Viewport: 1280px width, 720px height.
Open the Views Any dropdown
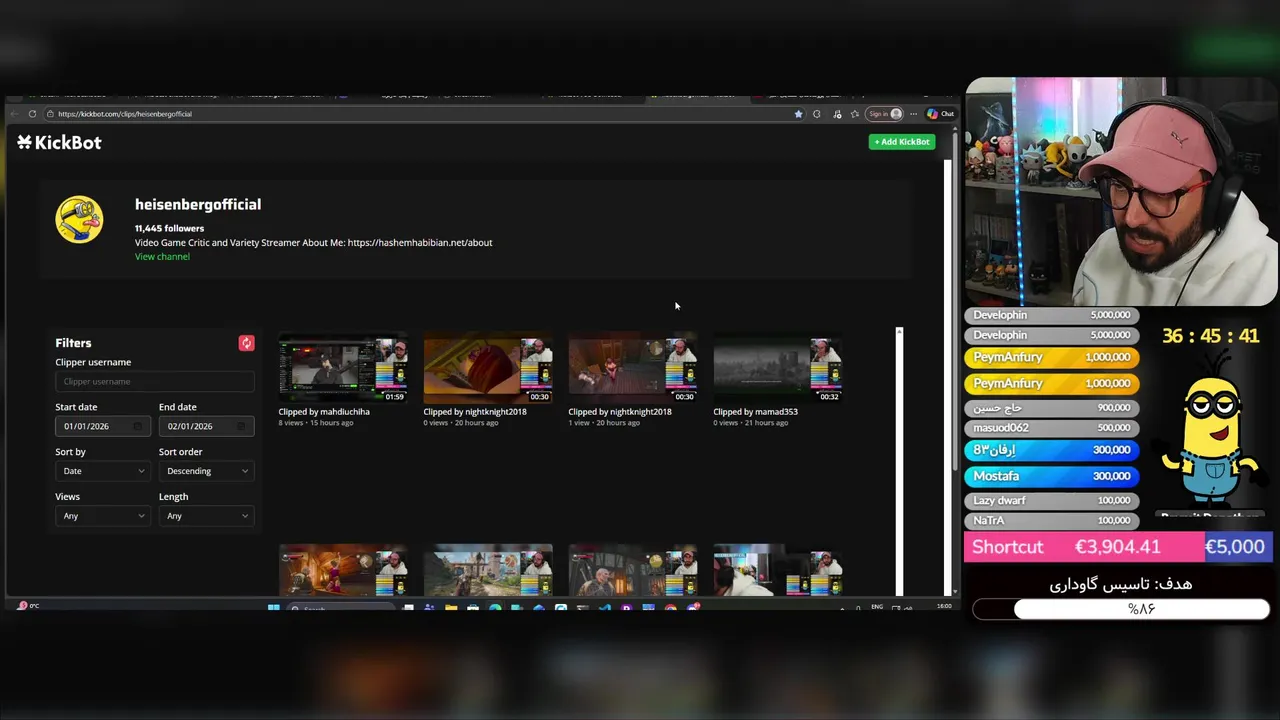click(103, 516)
